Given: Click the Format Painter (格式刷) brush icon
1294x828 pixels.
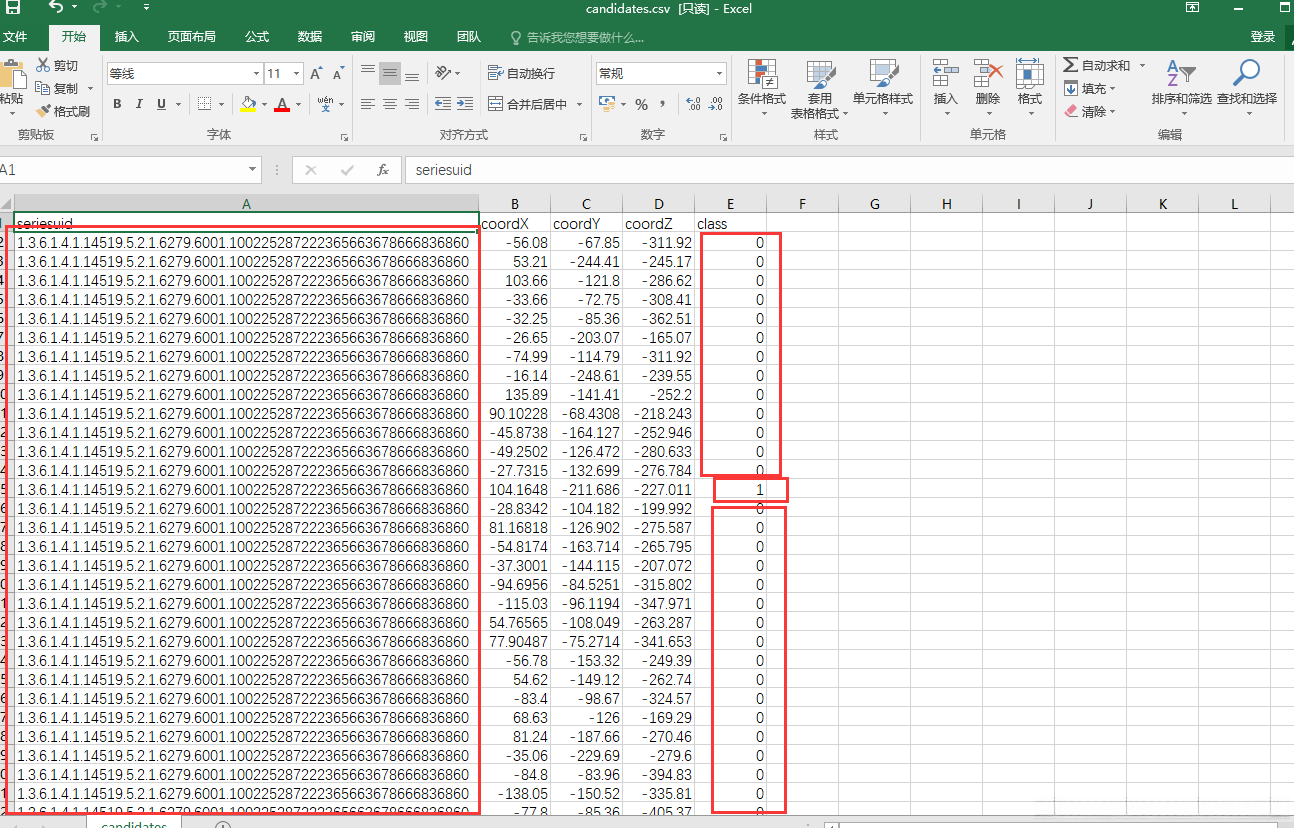Looking at the screenshot, I should coord(44,112).
